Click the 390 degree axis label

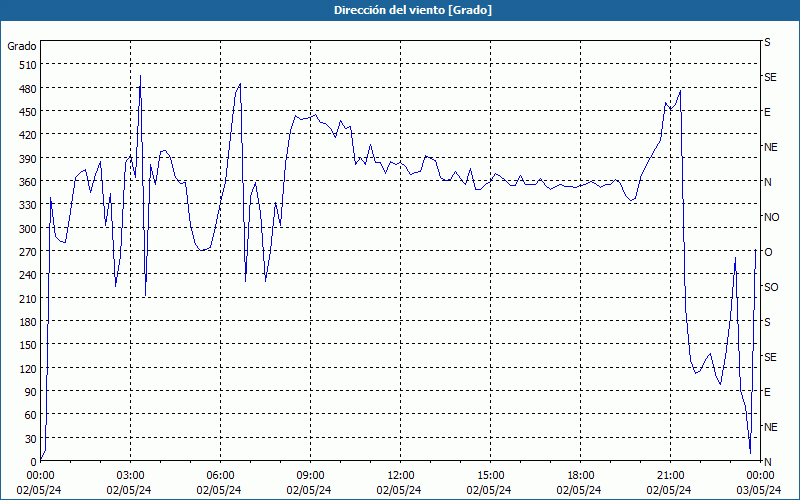tap(28, 159)
